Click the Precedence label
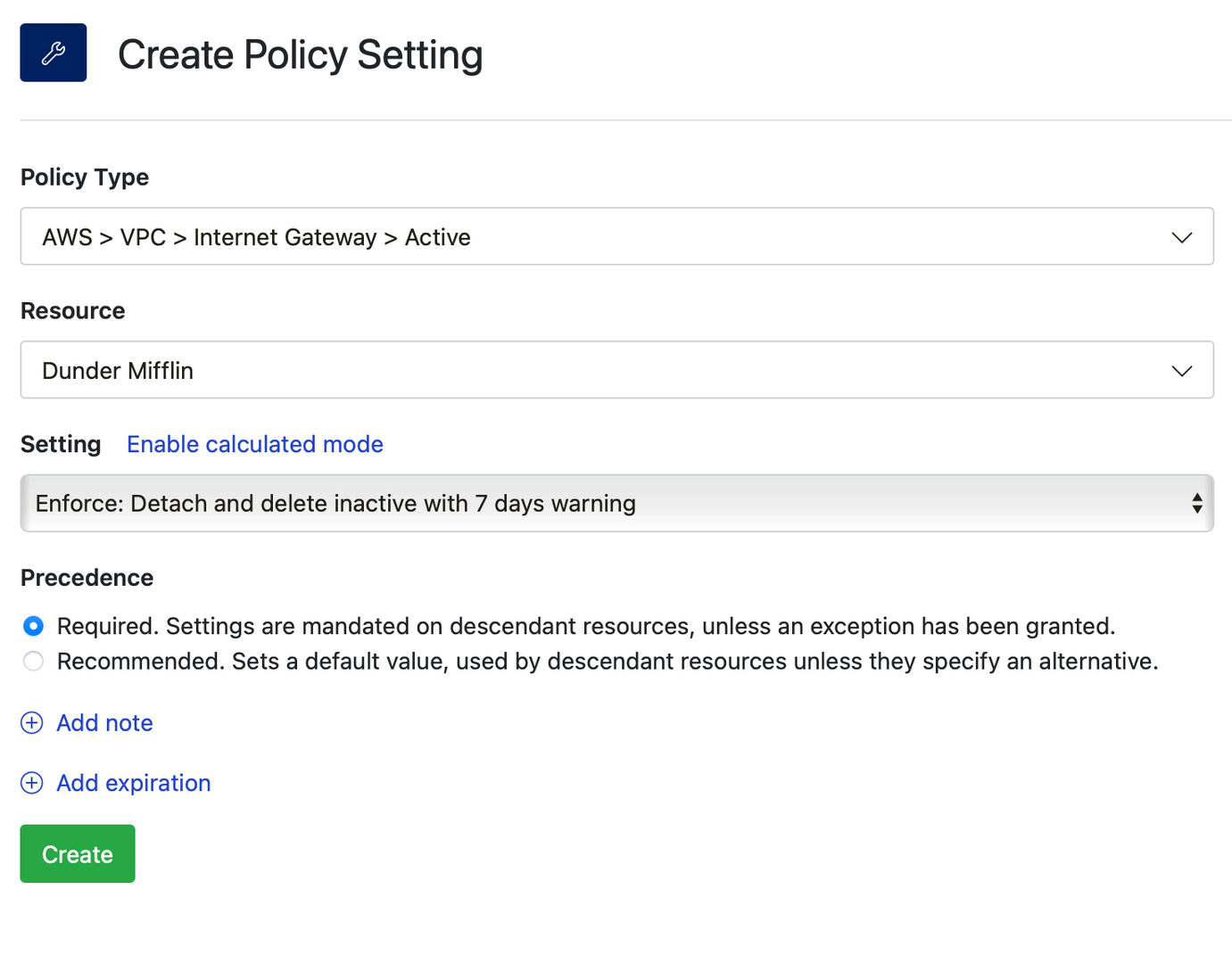Viewport: 1232px width, 963px height. 87,578
